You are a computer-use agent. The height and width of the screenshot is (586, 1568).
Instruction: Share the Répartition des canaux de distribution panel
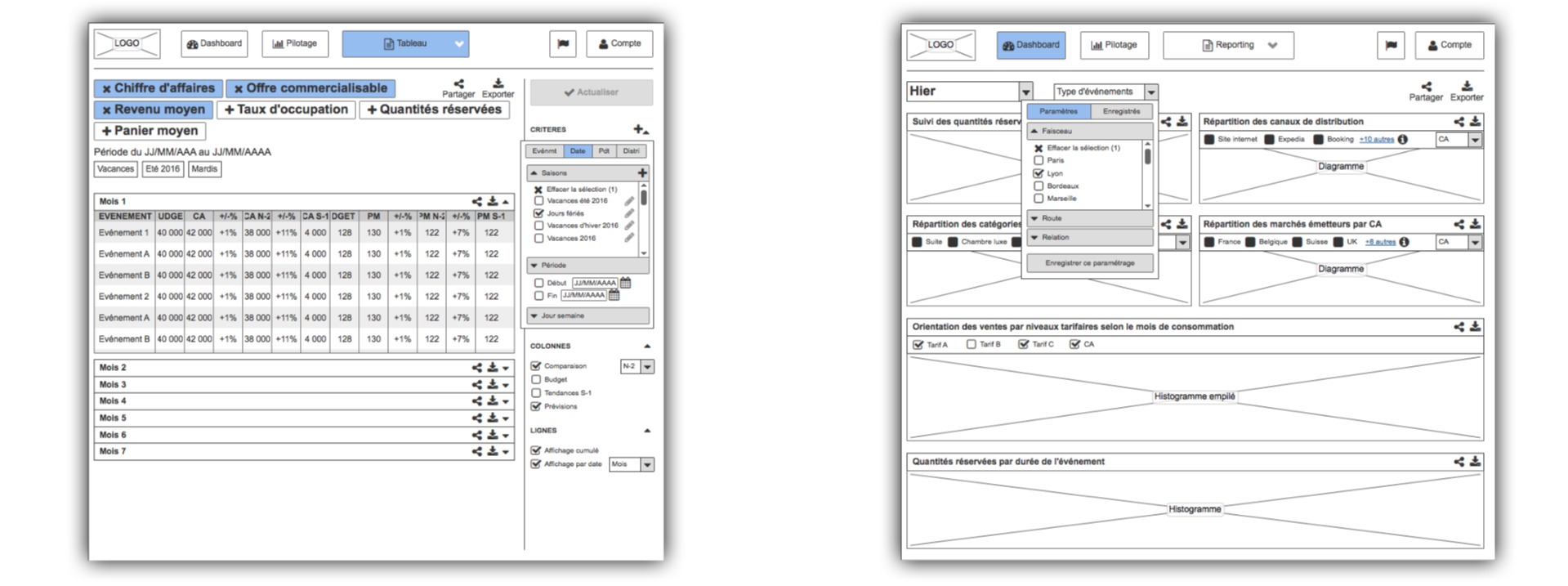point(1459,122)
